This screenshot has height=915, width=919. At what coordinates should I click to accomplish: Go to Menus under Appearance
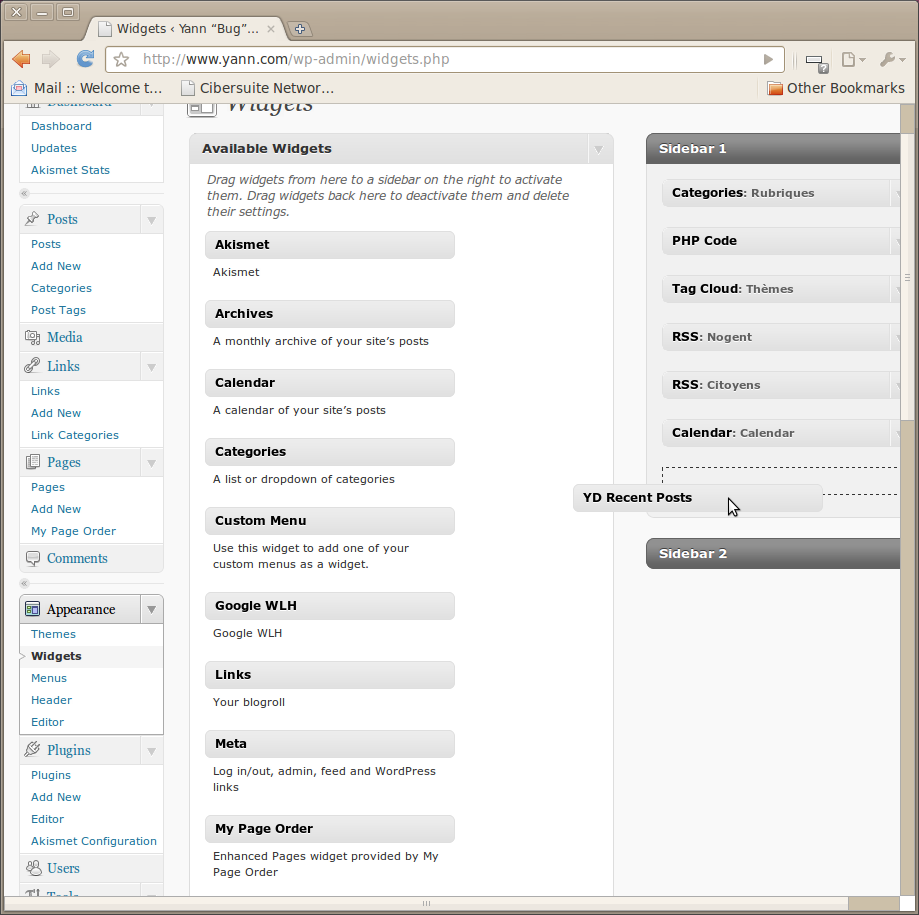tap(49, 678)
